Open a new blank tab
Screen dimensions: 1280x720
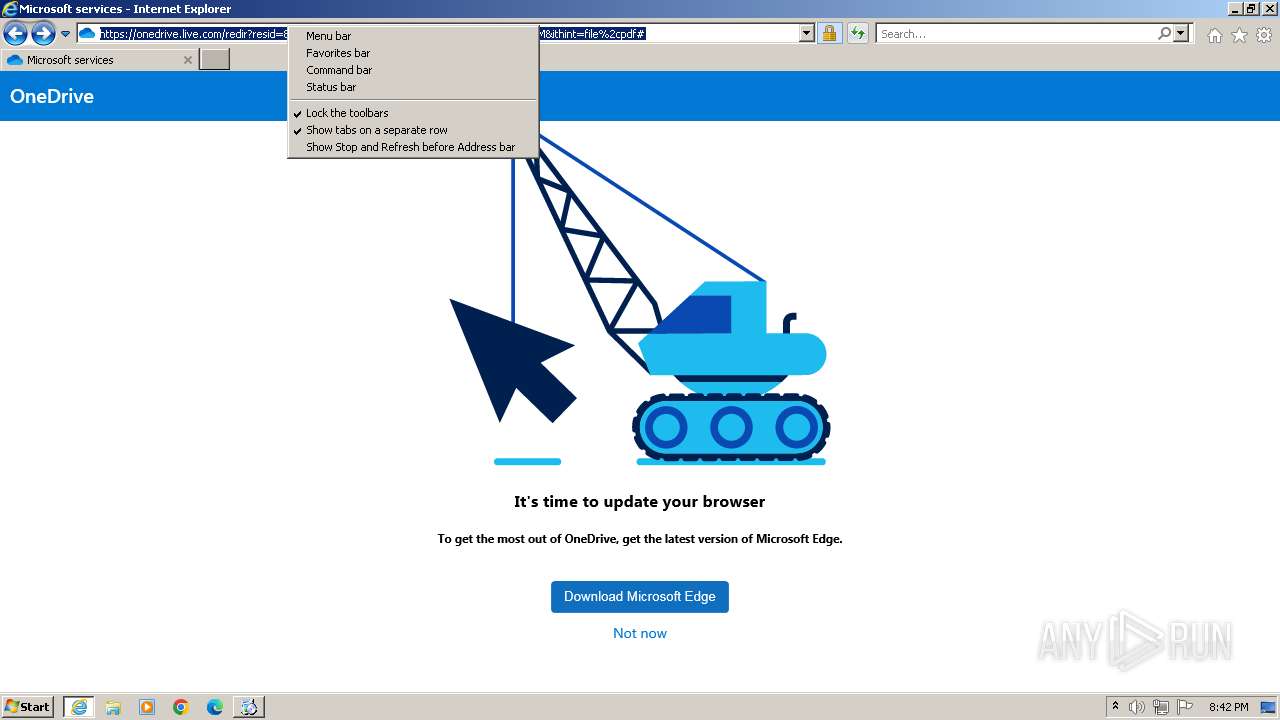[215, 60]
